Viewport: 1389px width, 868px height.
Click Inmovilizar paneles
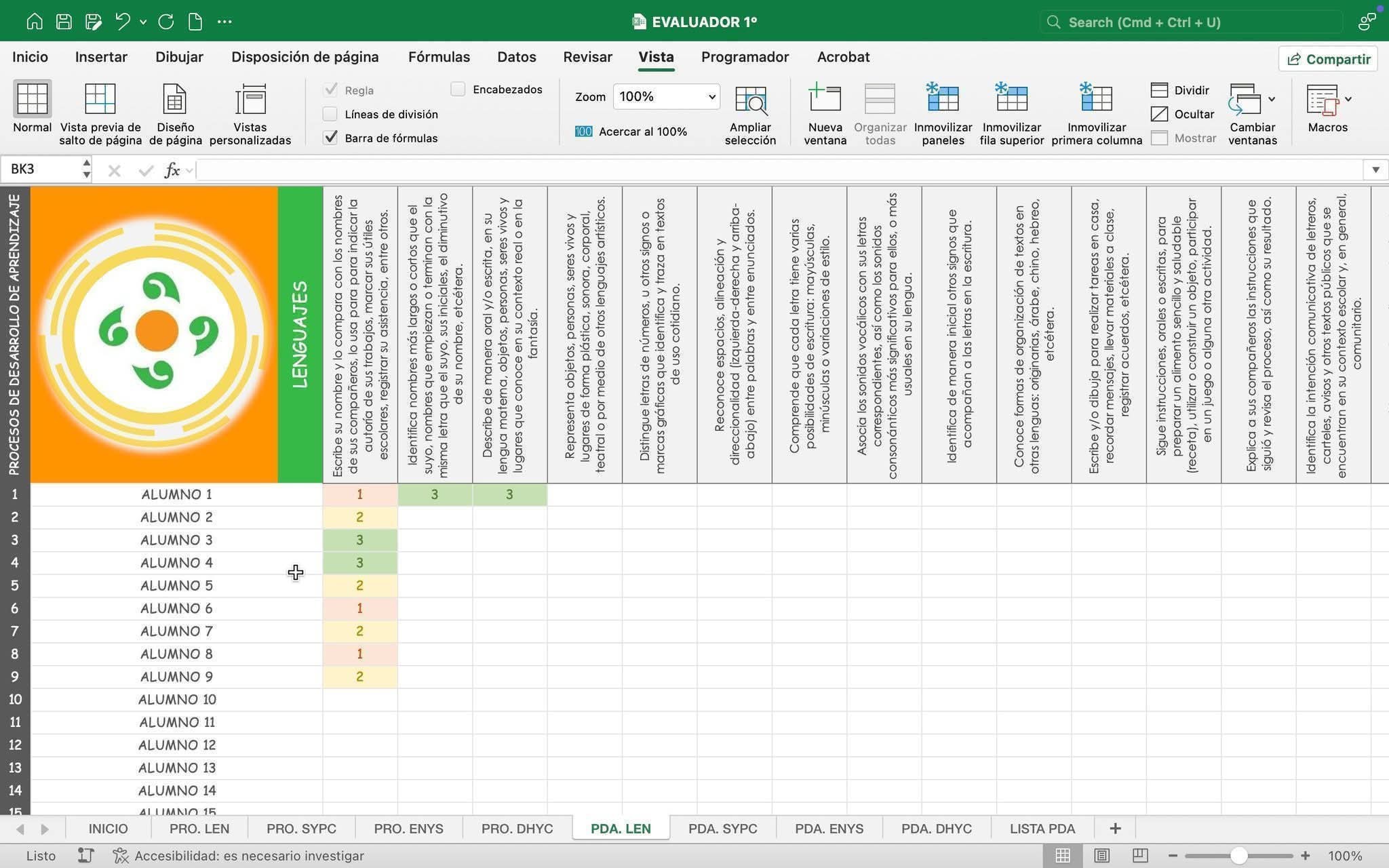click(x=943, y=114)
